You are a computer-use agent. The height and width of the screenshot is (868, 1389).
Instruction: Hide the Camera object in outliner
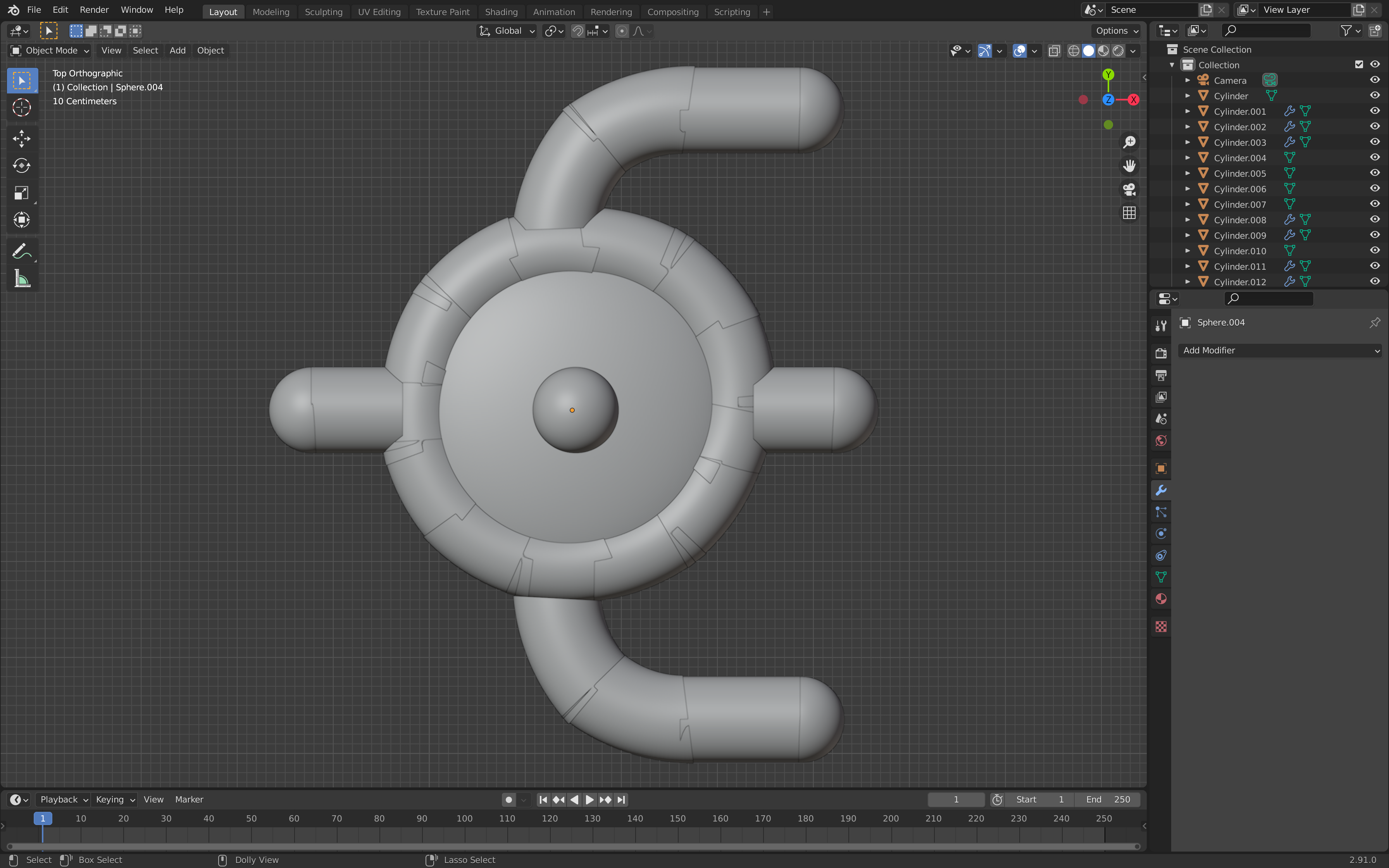pyautogui.click(x=1375, y=80)
